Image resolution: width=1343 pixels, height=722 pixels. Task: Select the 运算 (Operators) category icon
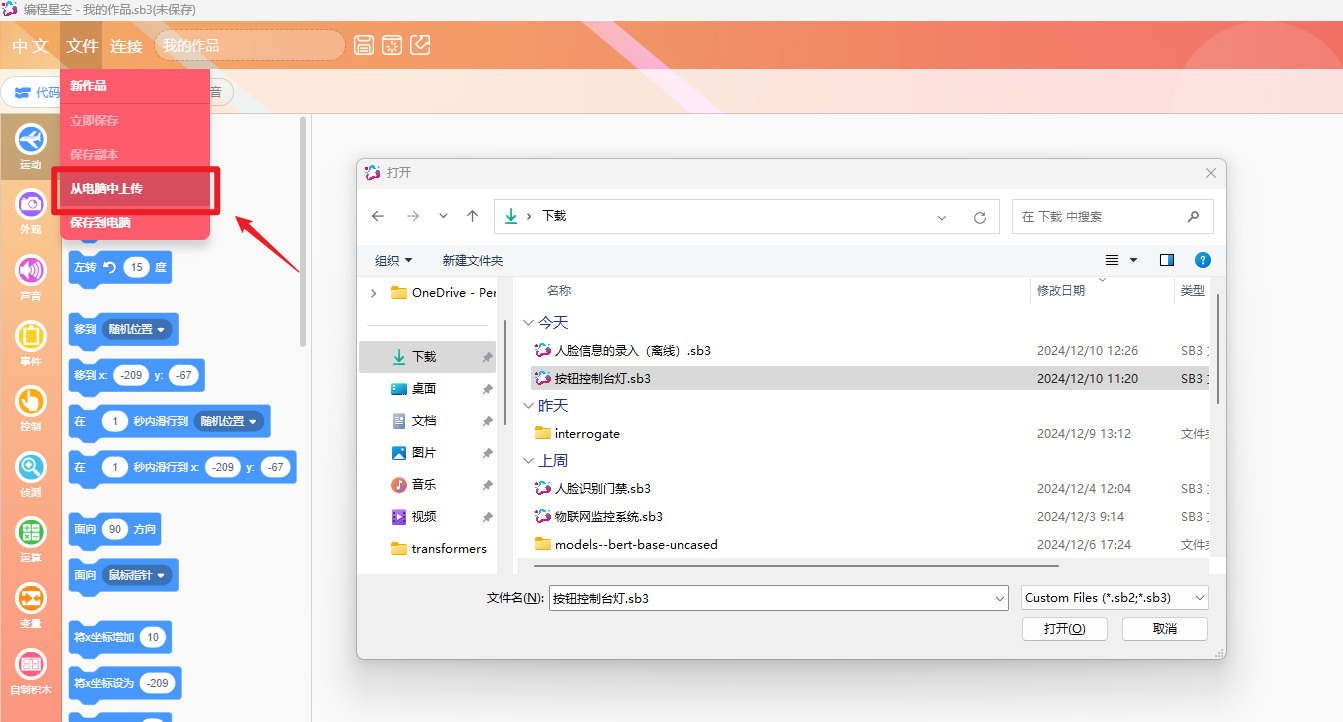tap(31, 533)
